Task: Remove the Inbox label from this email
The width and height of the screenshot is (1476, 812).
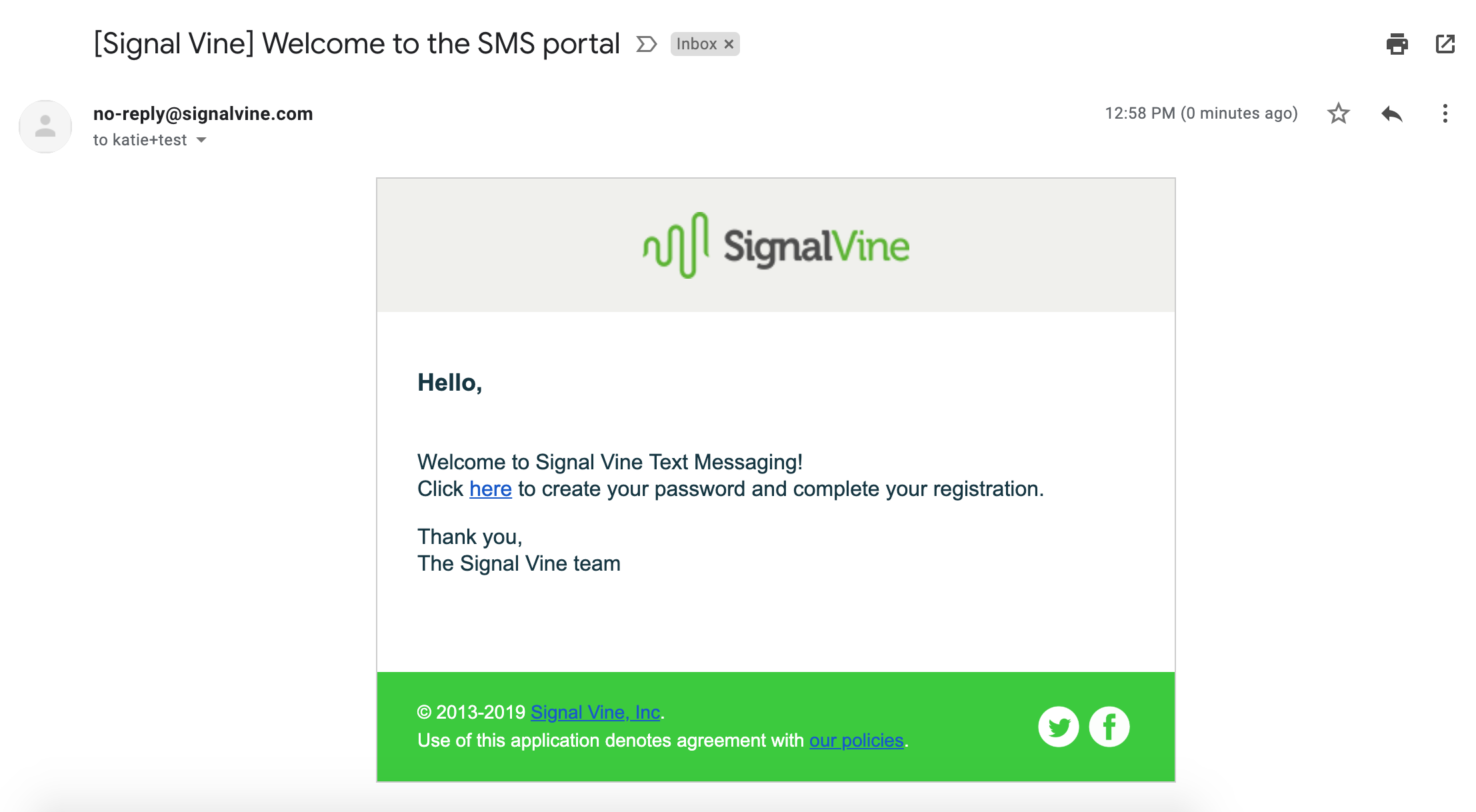Action: point(729,43)
